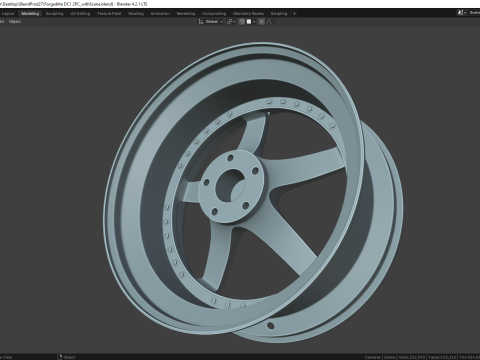Open the Animation workspace tab
The width and height of the screenshot is (480, 360).
pyautogui.click(x=160, y=14)
